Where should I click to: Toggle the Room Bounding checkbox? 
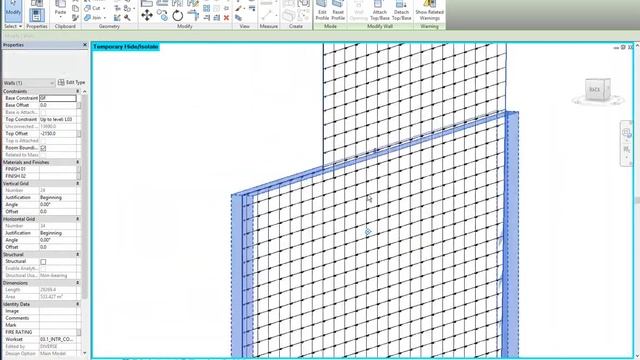click(43, 148)
